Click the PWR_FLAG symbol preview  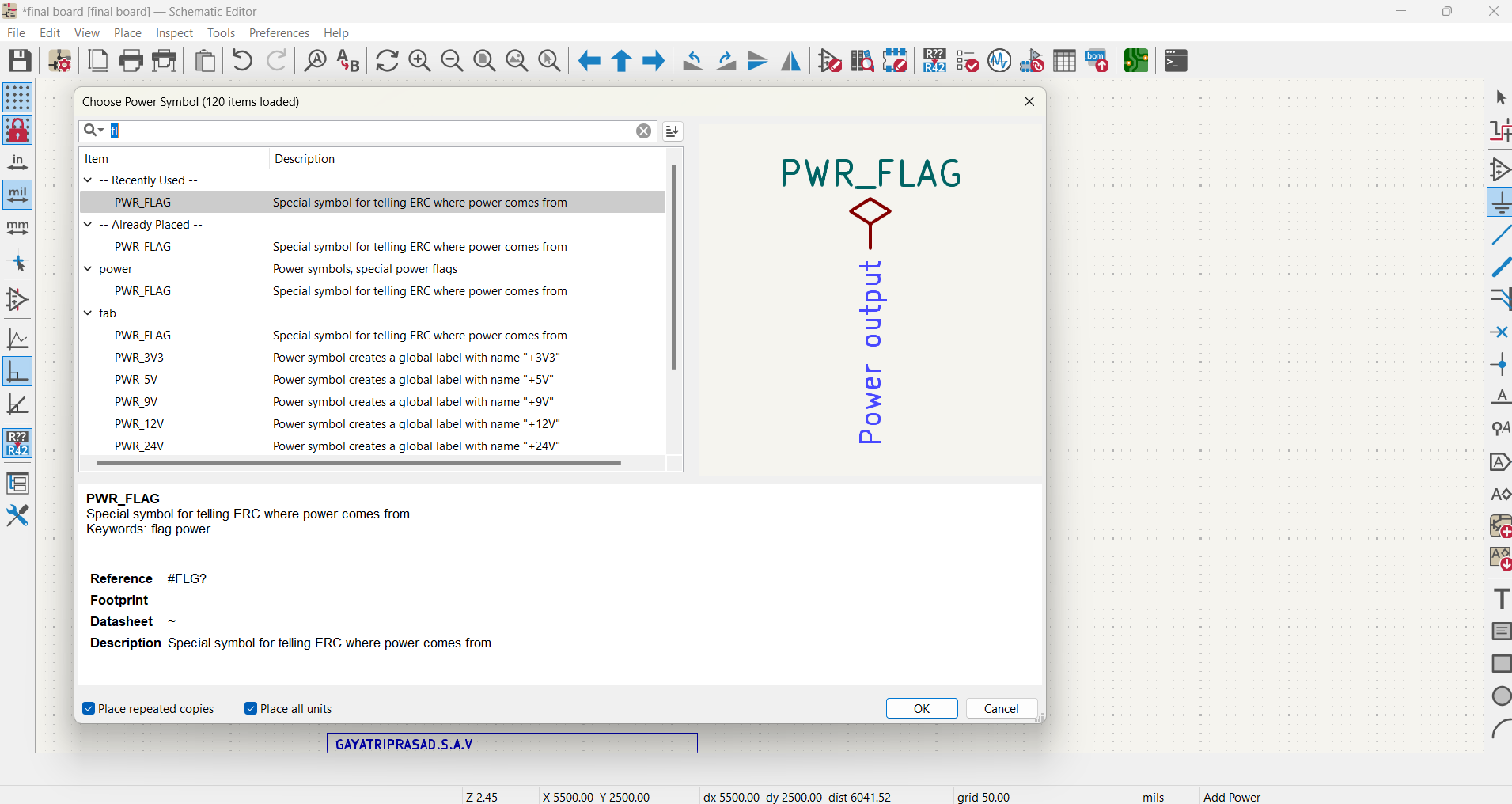point(870,301)
